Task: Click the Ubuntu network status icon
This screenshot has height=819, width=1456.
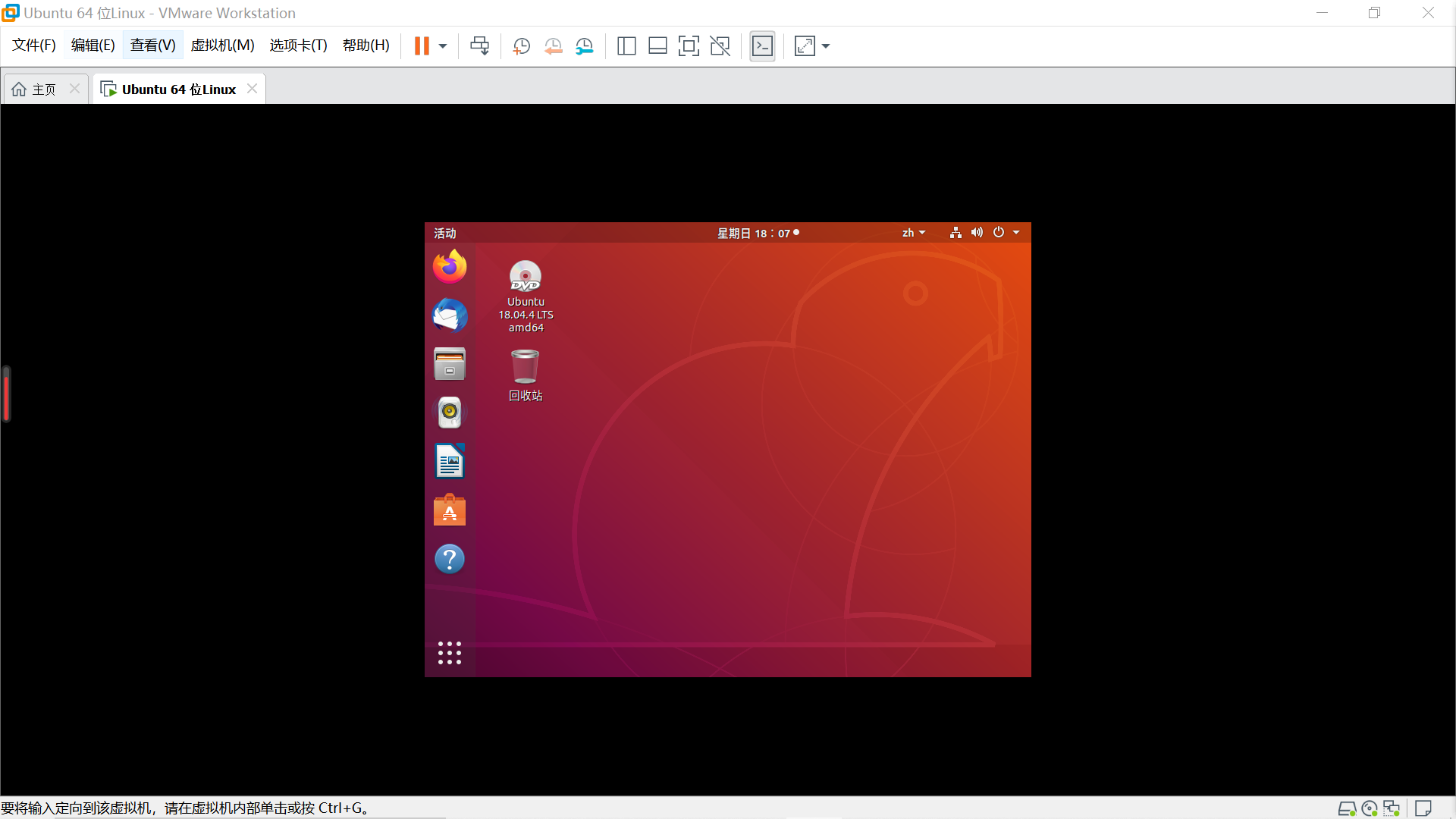Action: 955,233
